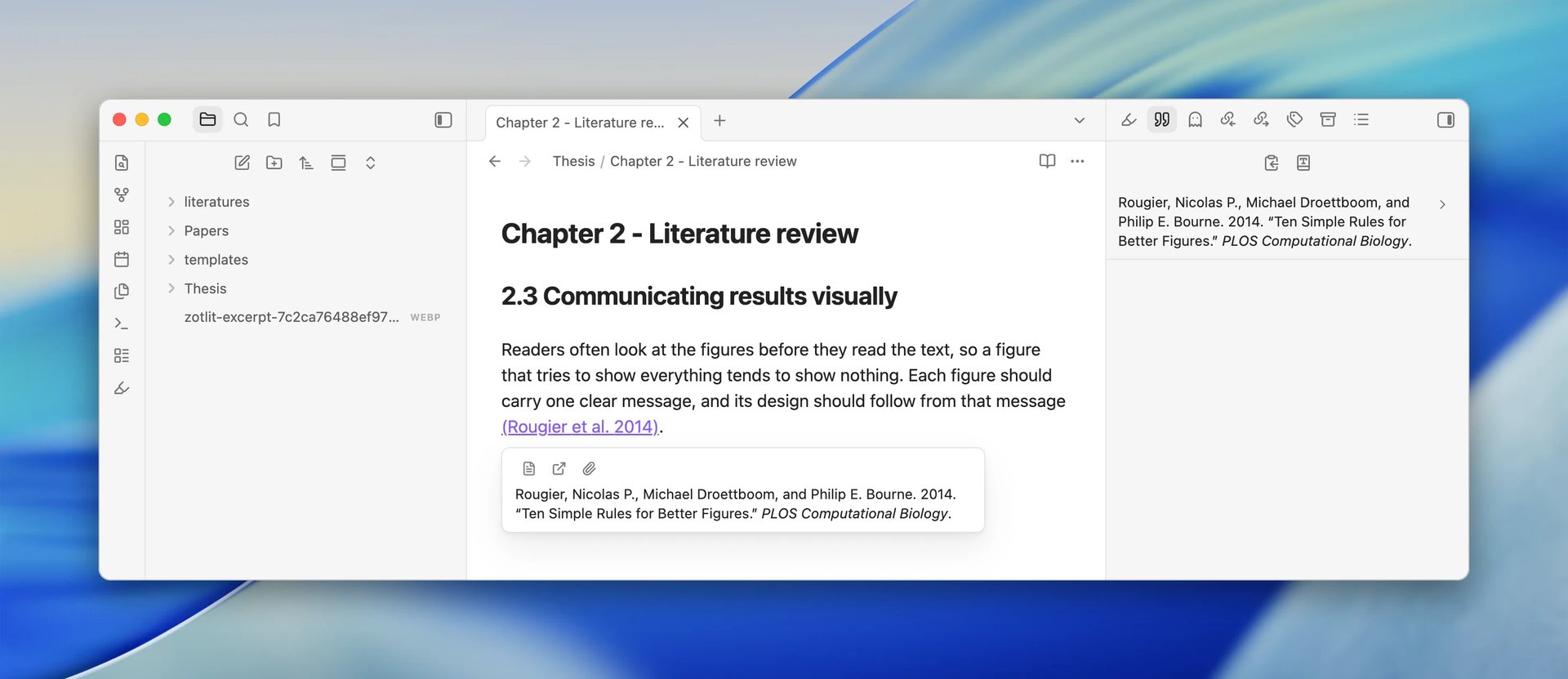The height and width of the screenshot is (679, 1568).
Task: Open in Zotero icon in citation popup
Action: 559,468
